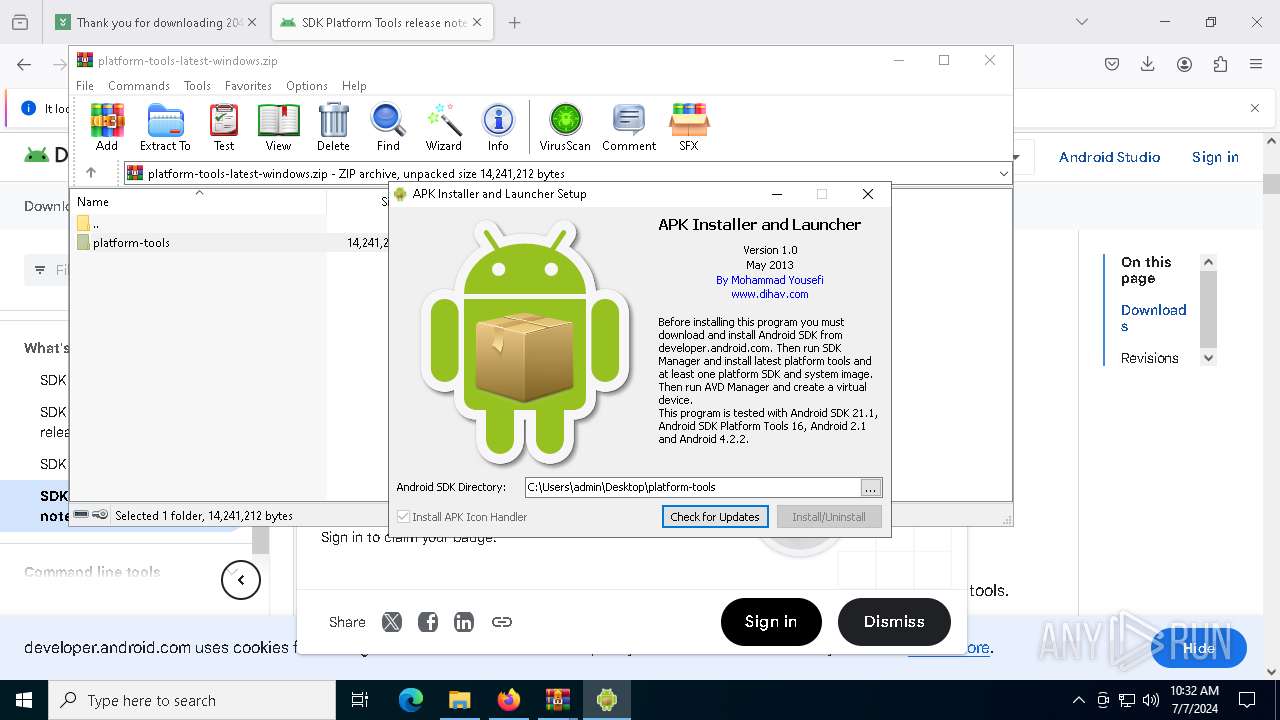Open WinRAR Commands menu
The height and width of the screenshot is (720, 1280).
[x=139, y=86]
